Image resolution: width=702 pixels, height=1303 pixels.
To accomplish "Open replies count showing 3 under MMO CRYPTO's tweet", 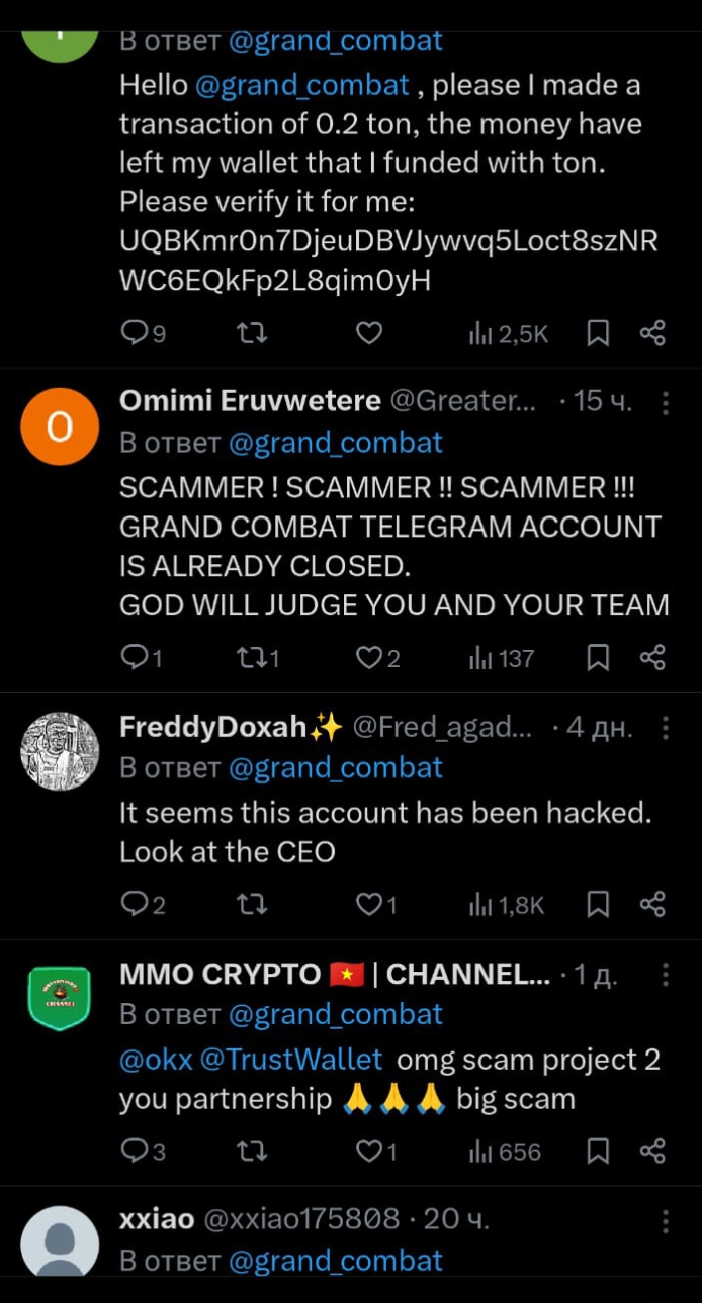I will tap(133, 1151).
